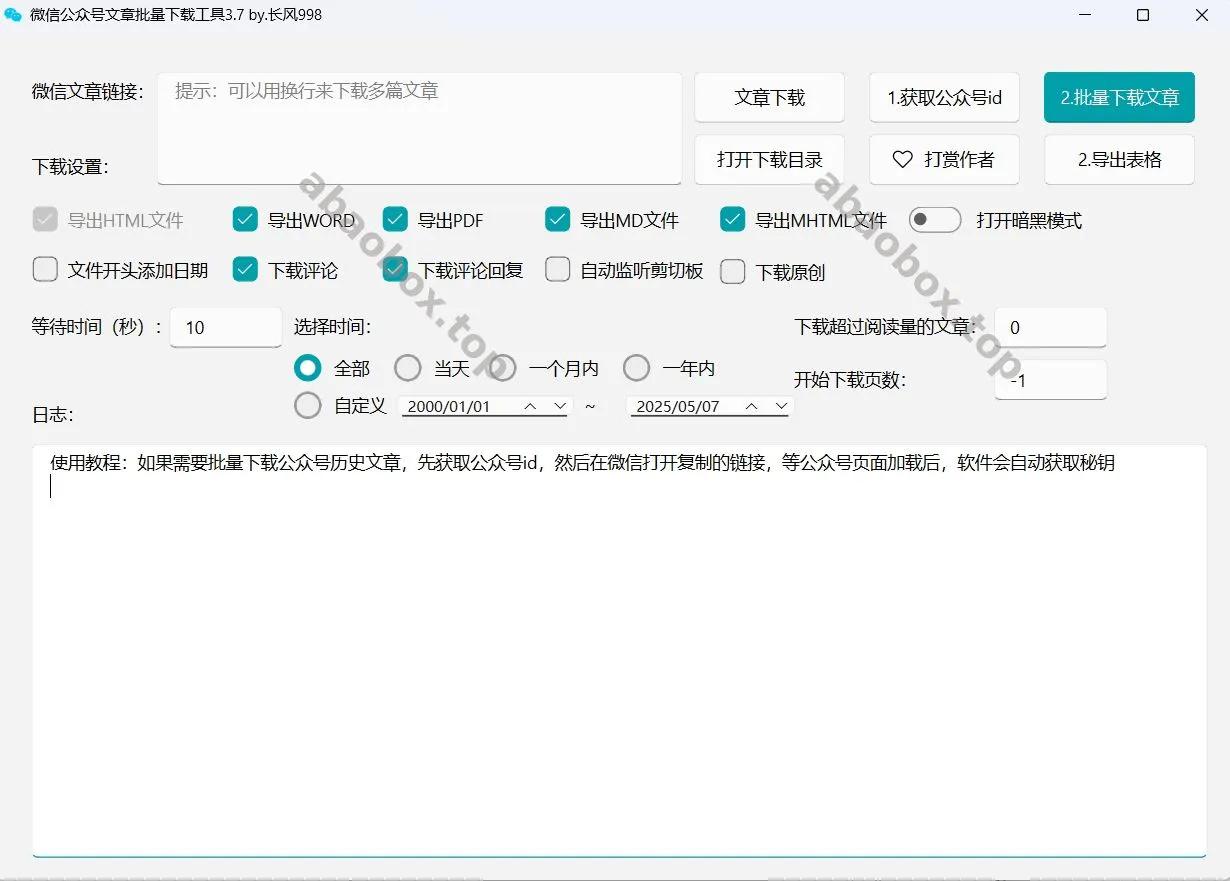This screenshot has width=1230, height=881.
Task: Click the 下载设置 label
Action: tap(70, 166)
